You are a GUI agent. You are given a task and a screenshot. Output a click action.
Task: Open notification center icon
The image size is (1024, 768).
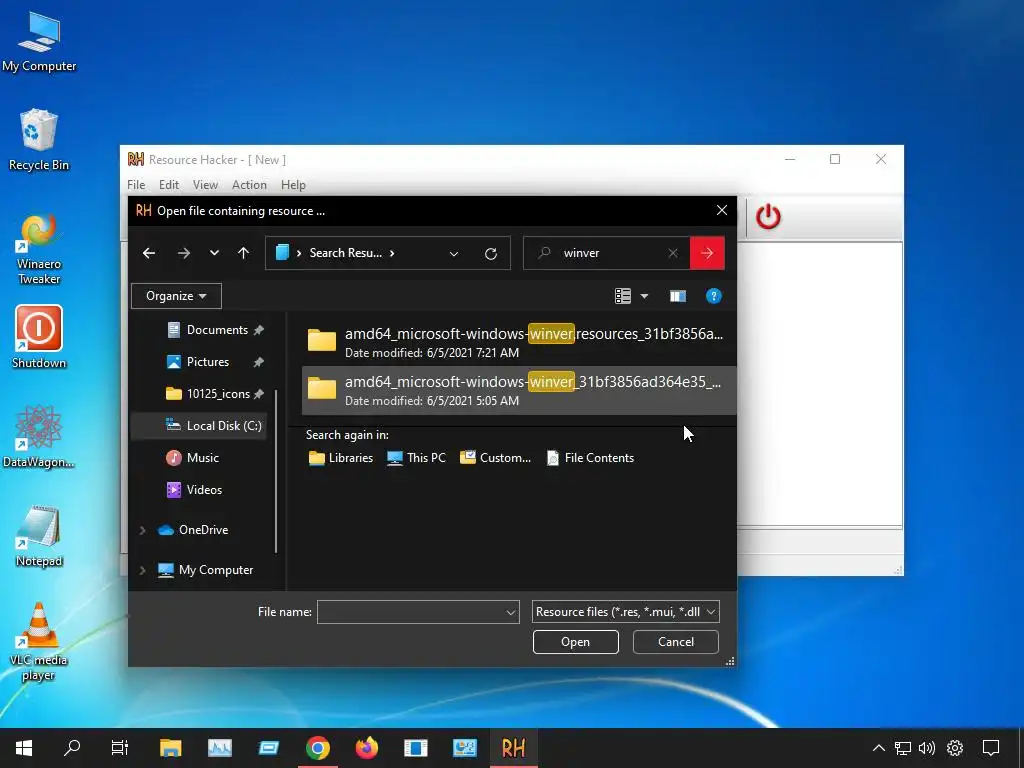[x=991, y=748]
